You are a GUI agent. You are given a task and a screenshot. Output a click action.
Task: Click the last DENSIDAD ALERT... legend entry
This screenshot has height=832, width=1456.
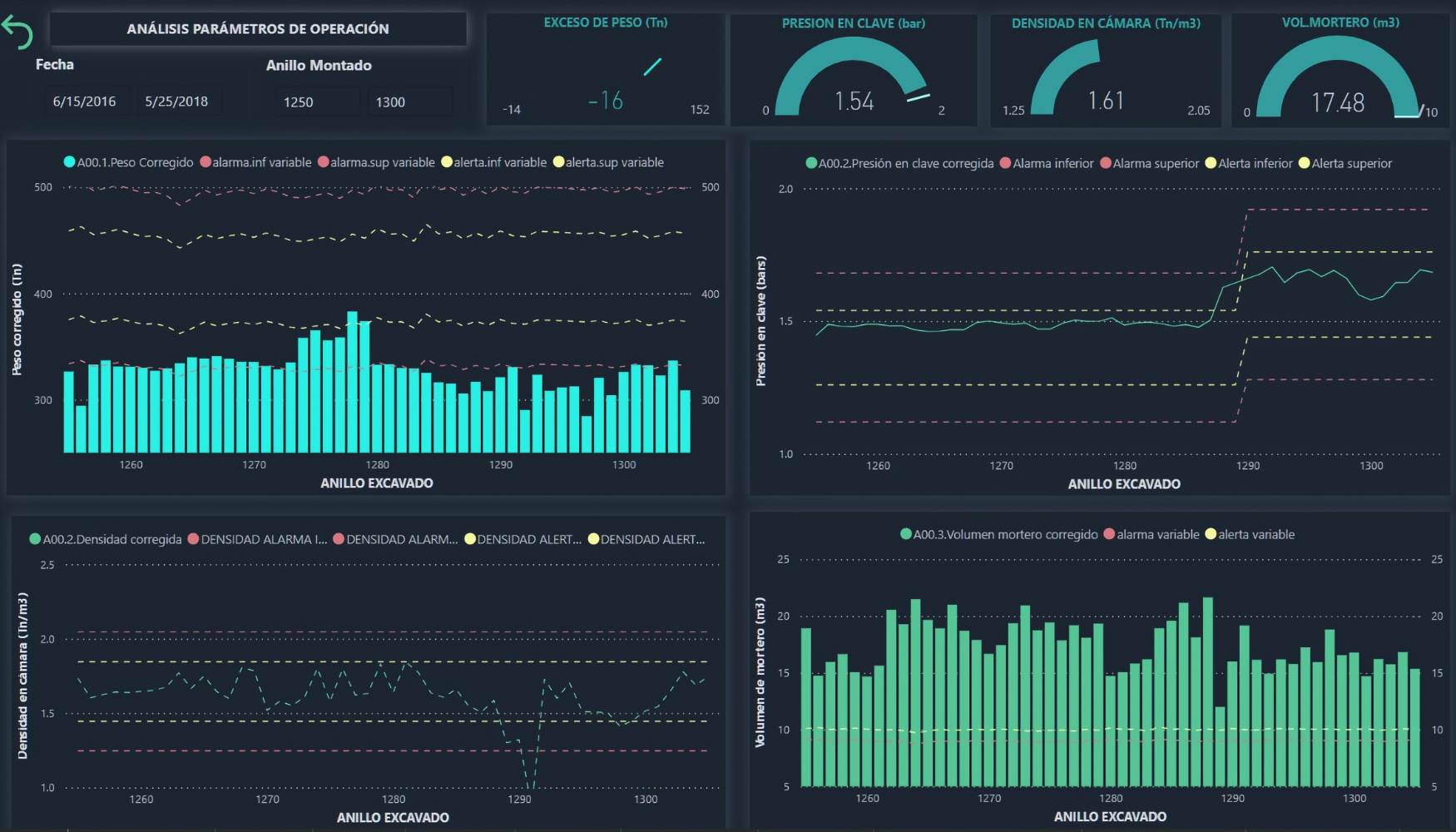(646, 539)
